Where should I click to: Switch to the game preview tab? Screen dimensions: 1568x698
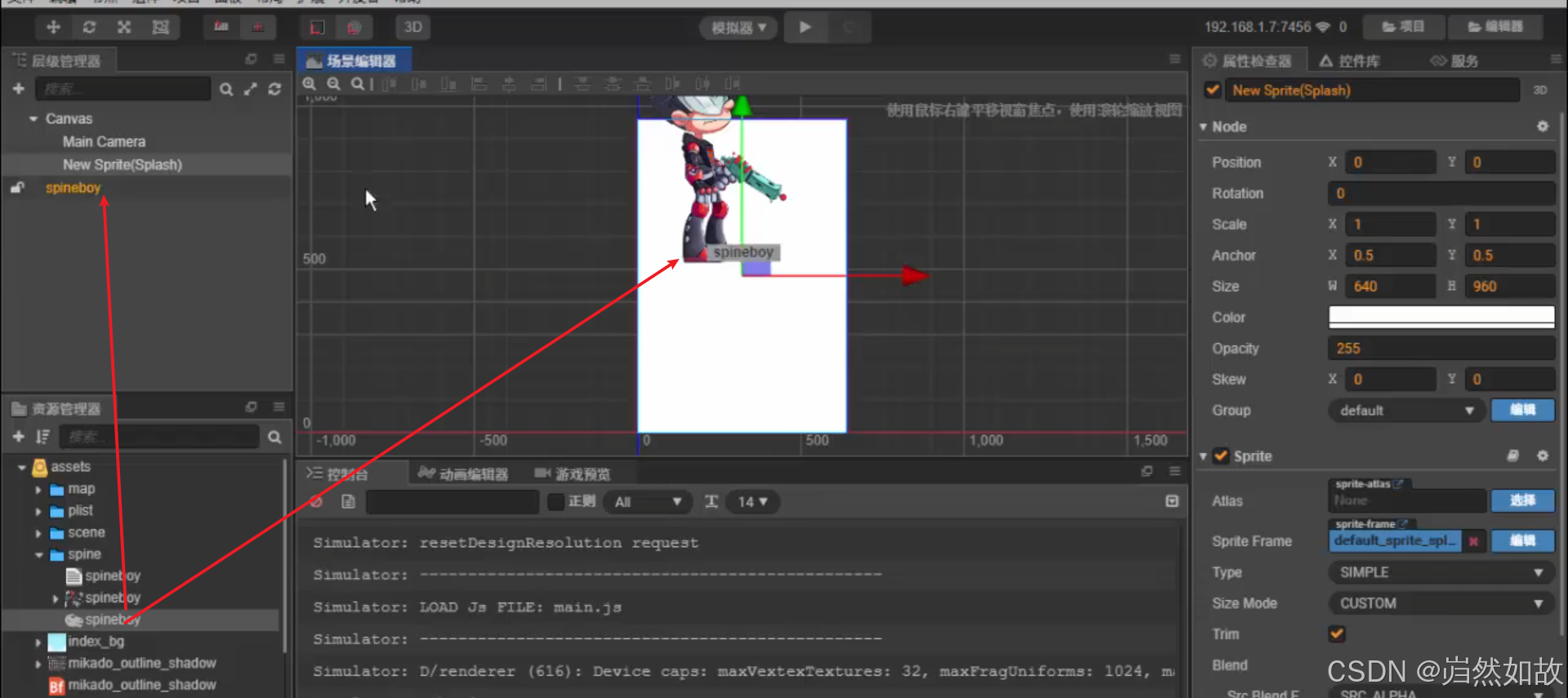click(x=572, y=473)
